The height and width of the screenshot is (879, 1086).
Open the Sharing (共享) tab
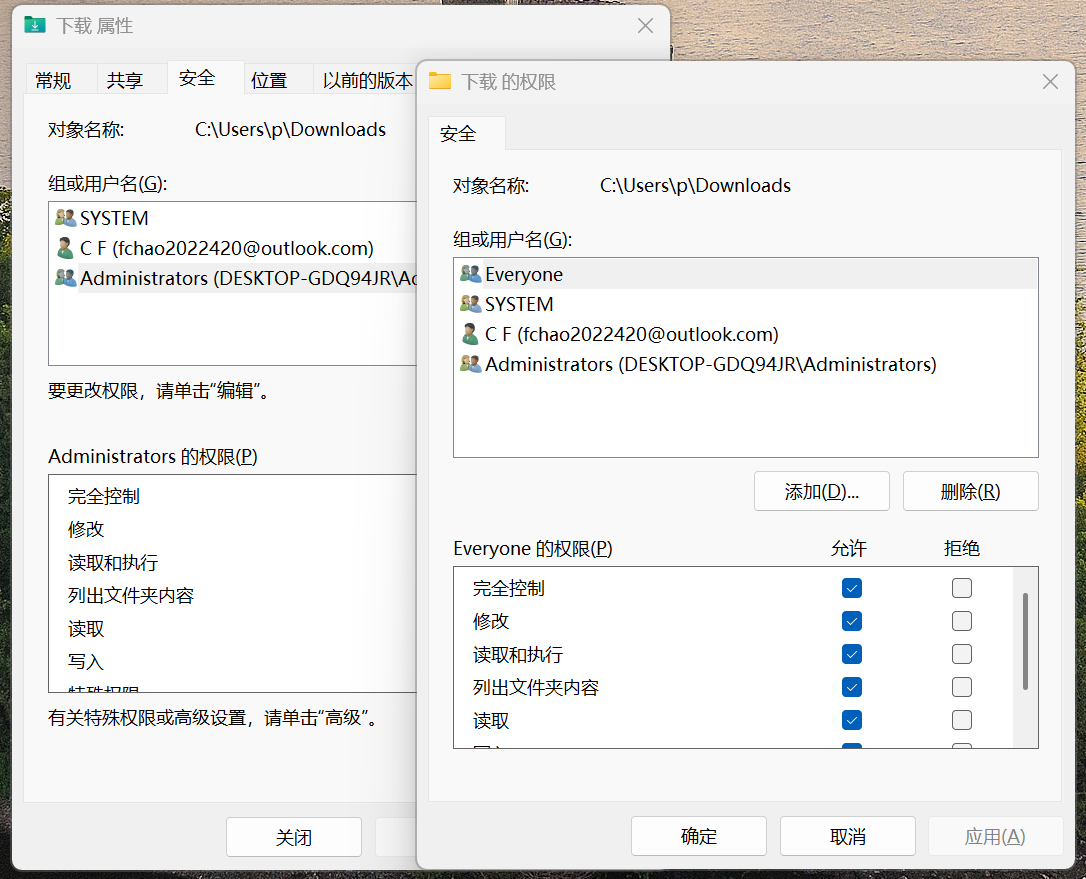(x=125, y=81)
